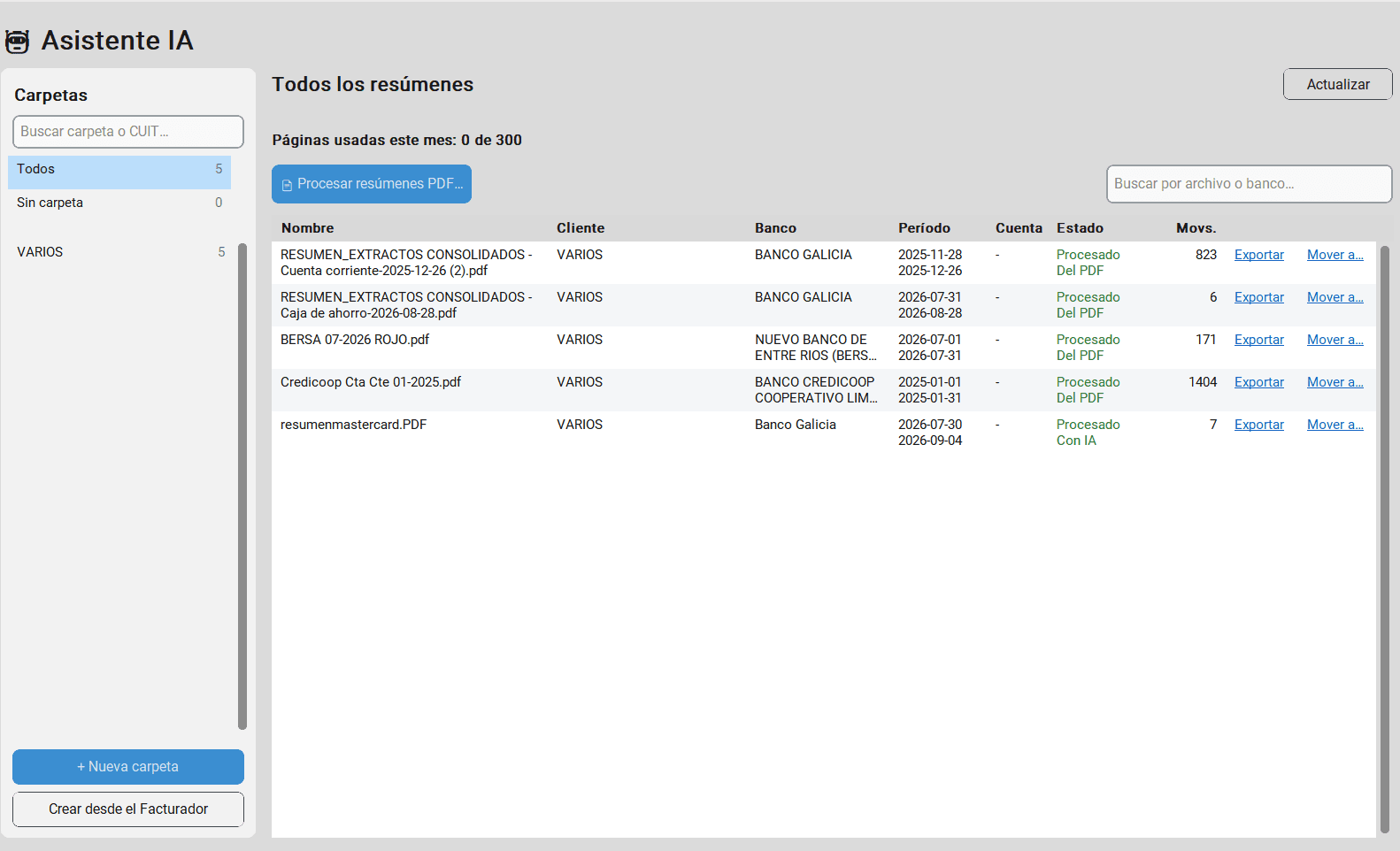Click the Actualizar button
The width and height of the screenshot is (1400, 851).
coord(1337,84)
